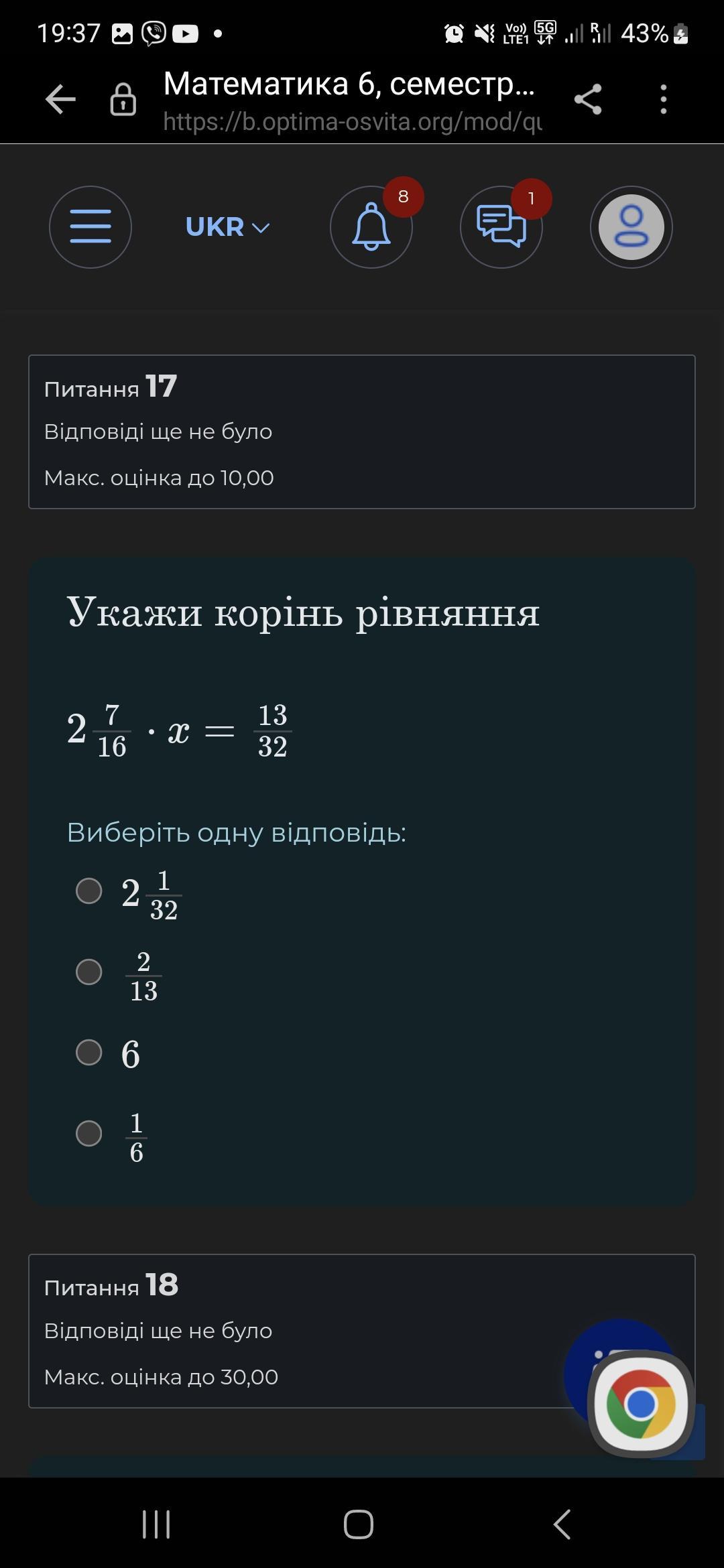Choose answer 6 radio button
The width and height of the screenshot is (724, 1568).
tap(89, 1052)
